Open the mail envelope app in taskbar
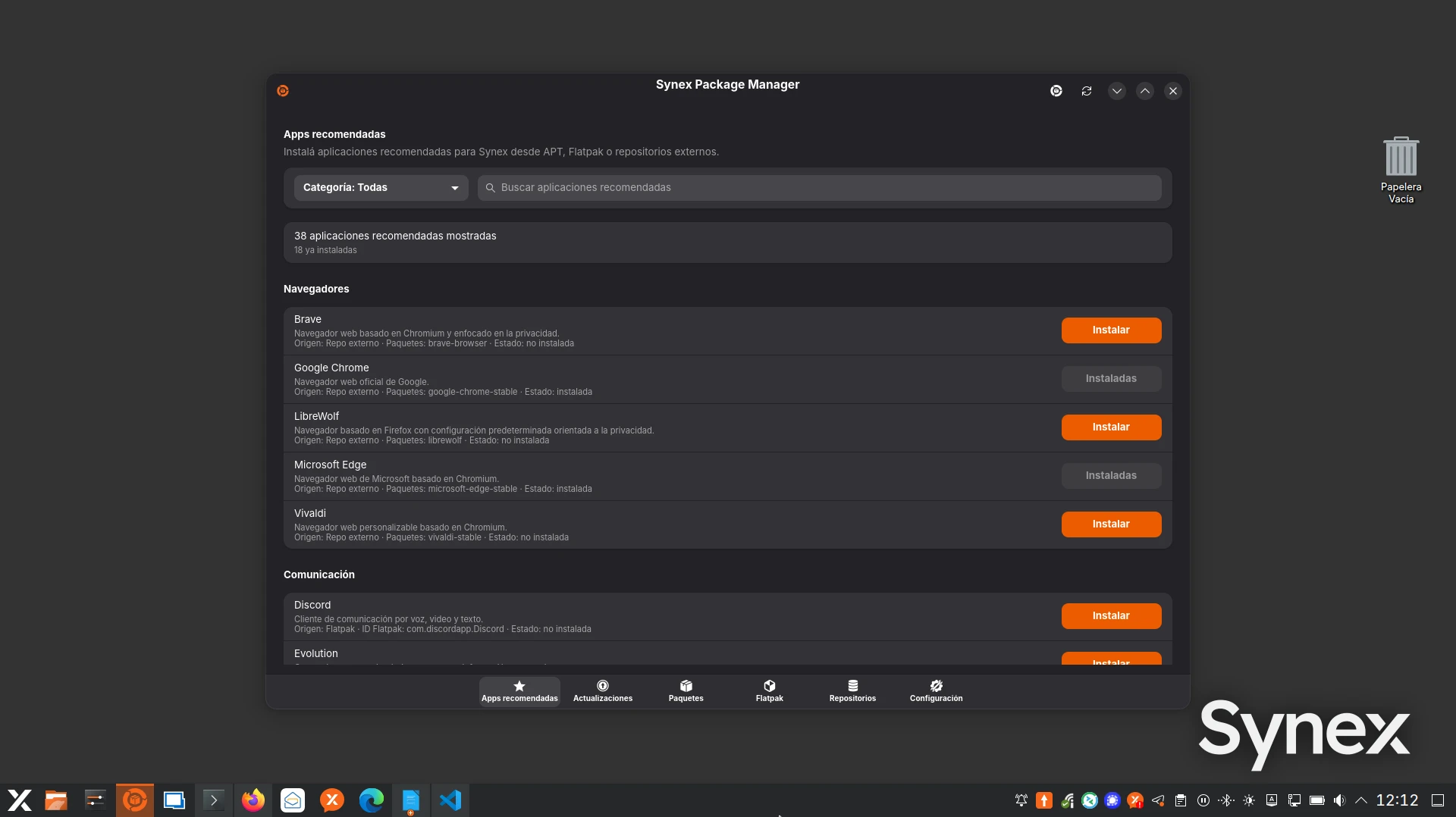 pyautogui.click(x=293, y=800)
